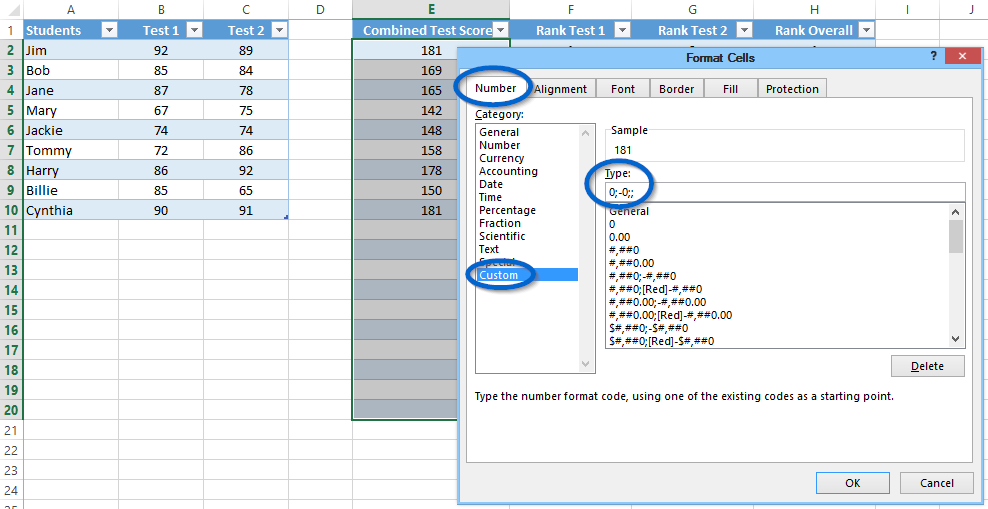This screenshot has width=988, height=509.
Task: Open the Combined Test Score filter dropdown
Action: [x=501, y=30]
